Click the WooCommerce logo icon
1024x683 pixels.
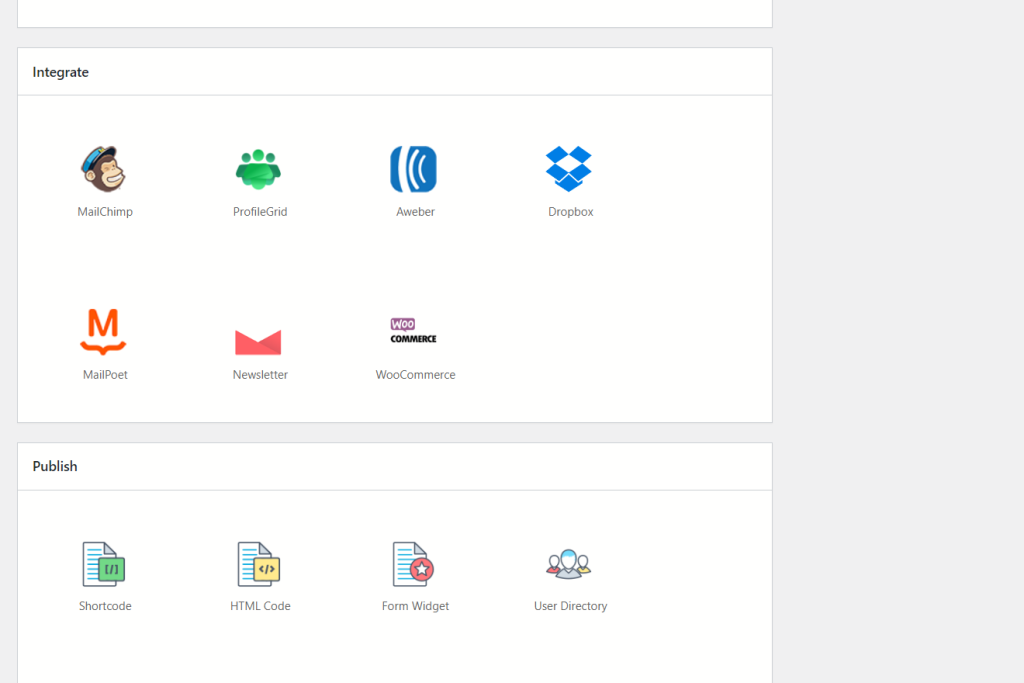(414, 331)
